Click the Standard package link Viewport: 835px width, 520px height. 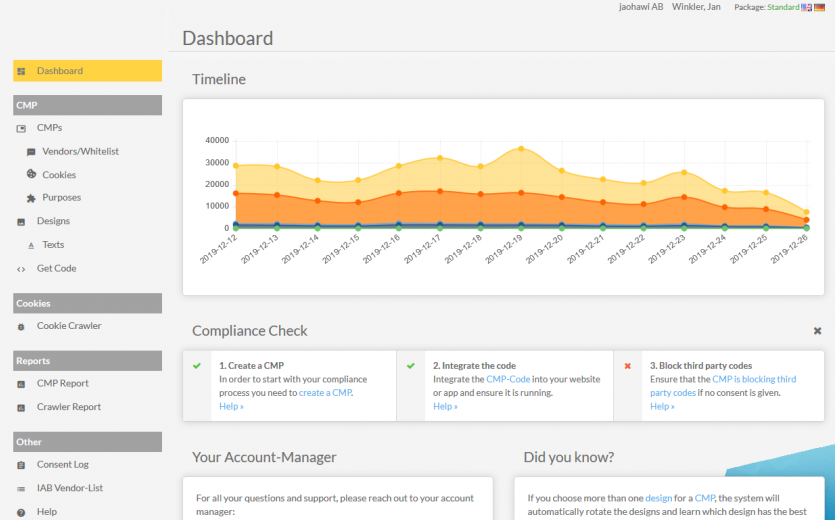click(x=783, y=7)
